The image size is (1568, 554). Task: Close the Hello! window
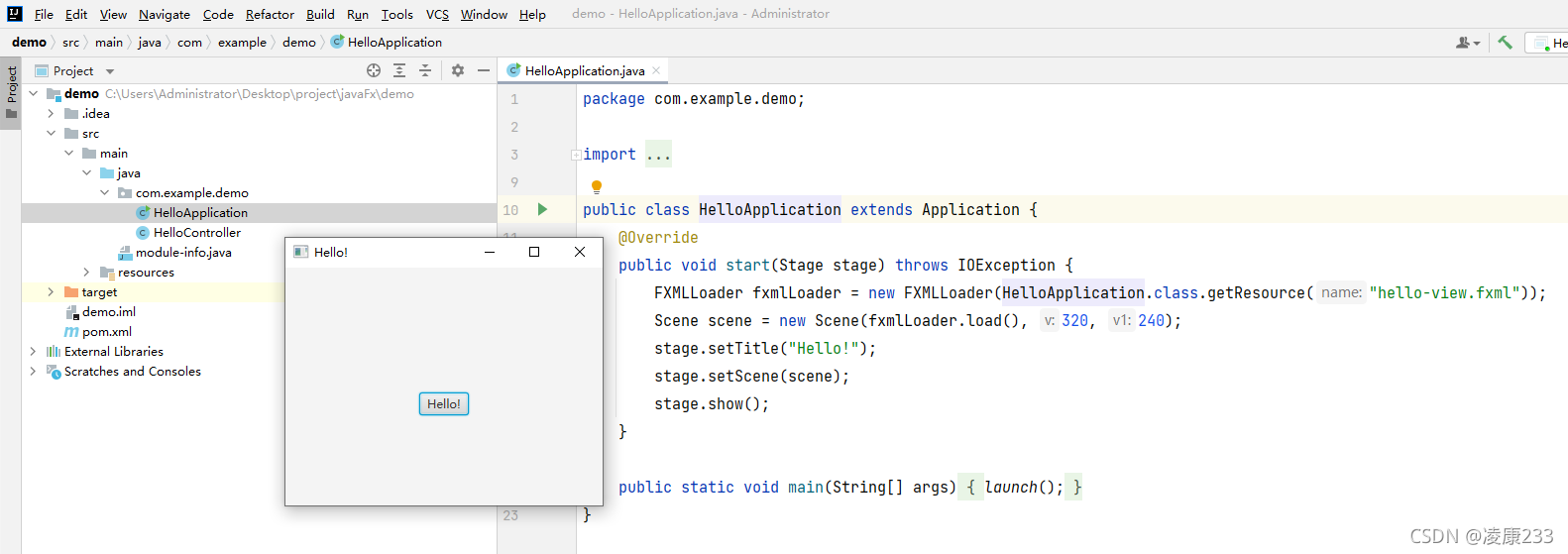click(580, 252)
